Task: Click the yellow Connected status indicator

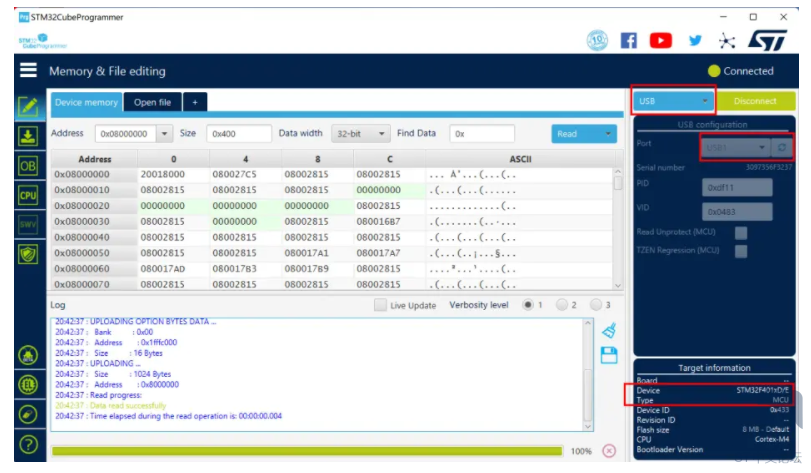Action: (714, 71)
